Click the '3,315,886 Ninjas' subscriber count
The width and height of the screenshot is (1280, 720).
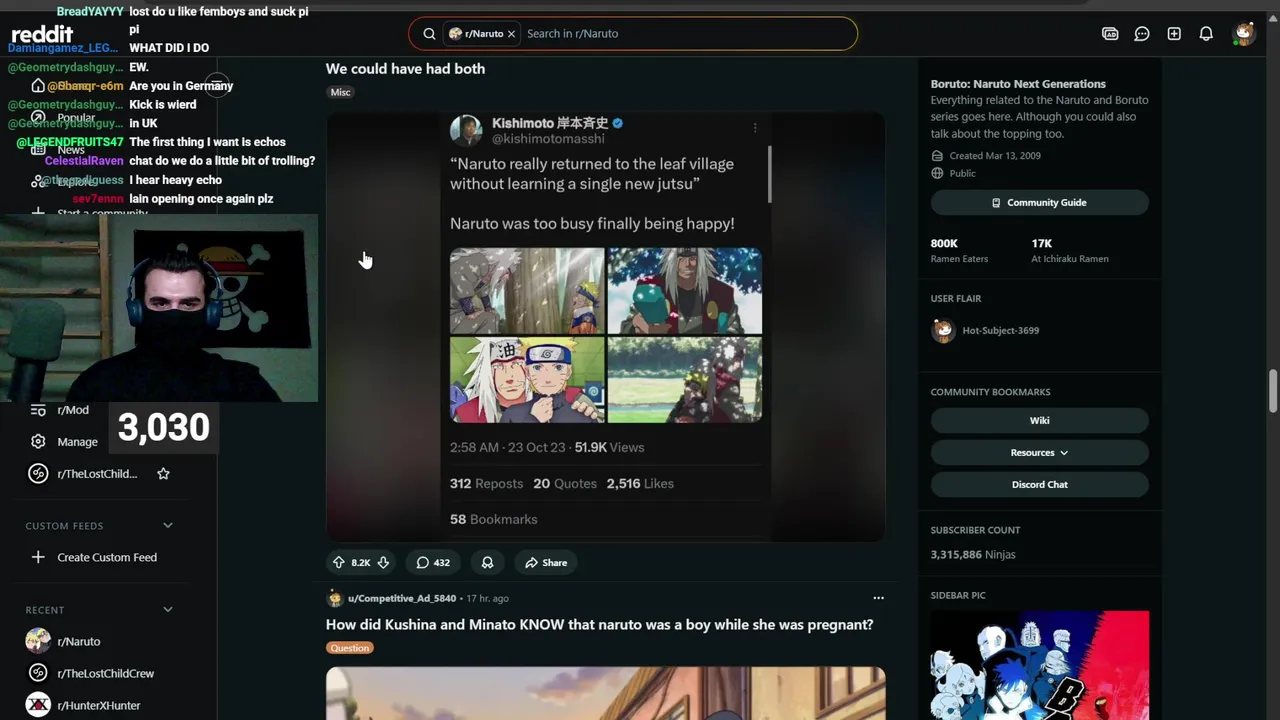coord(973,555)
